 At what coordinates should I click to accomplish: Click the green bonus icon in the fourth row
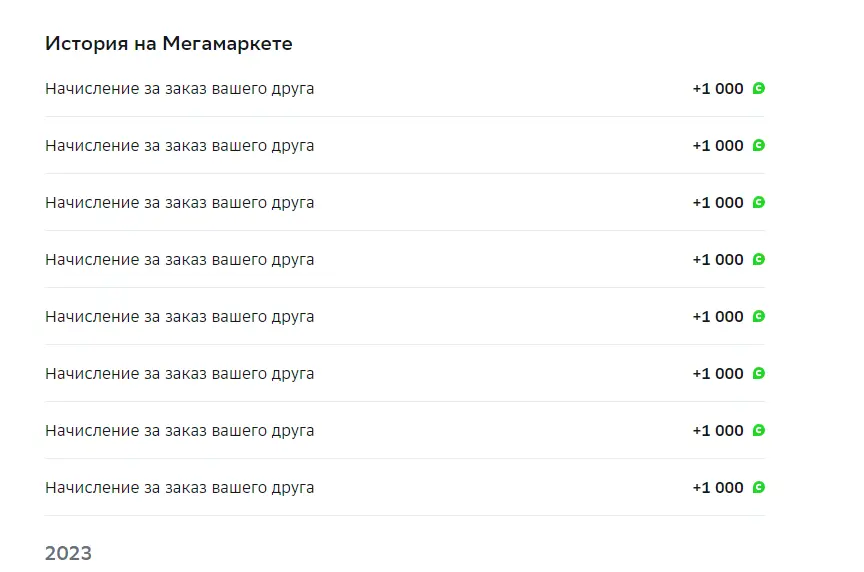click(759, 260)
